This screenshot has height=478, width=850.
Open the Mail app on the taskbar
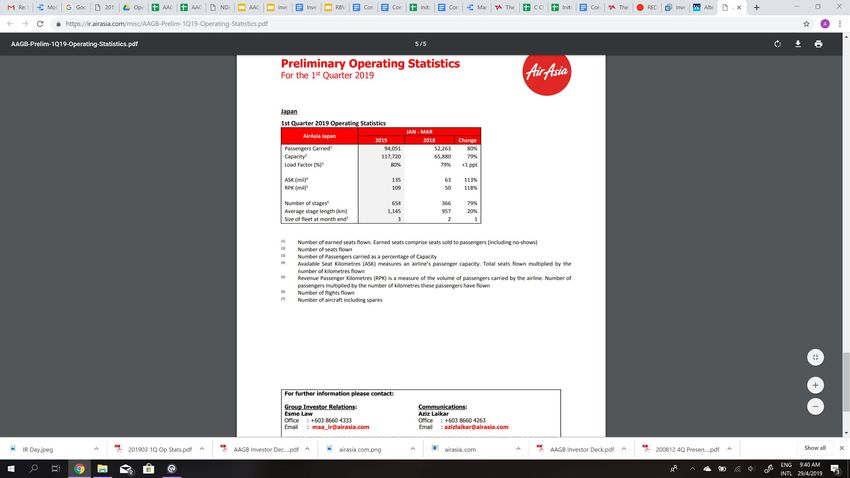(126, 469)
